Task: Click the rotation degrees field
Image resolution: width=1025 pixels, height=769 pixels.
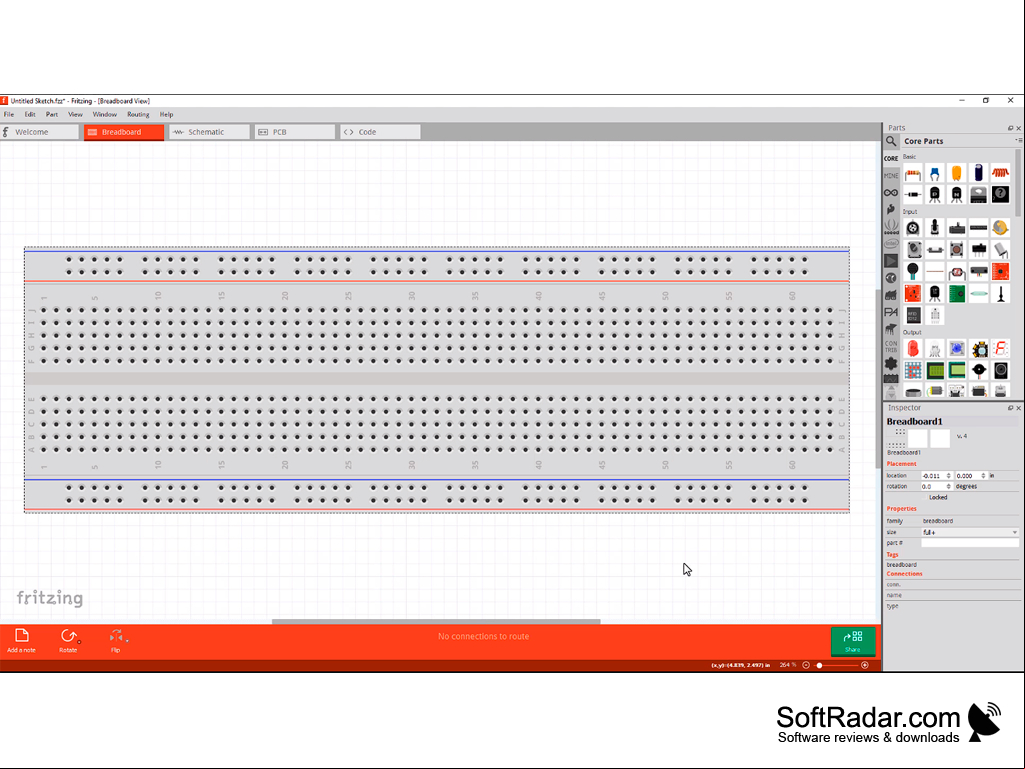Action: pyautogui.click(x=935, y=487)
